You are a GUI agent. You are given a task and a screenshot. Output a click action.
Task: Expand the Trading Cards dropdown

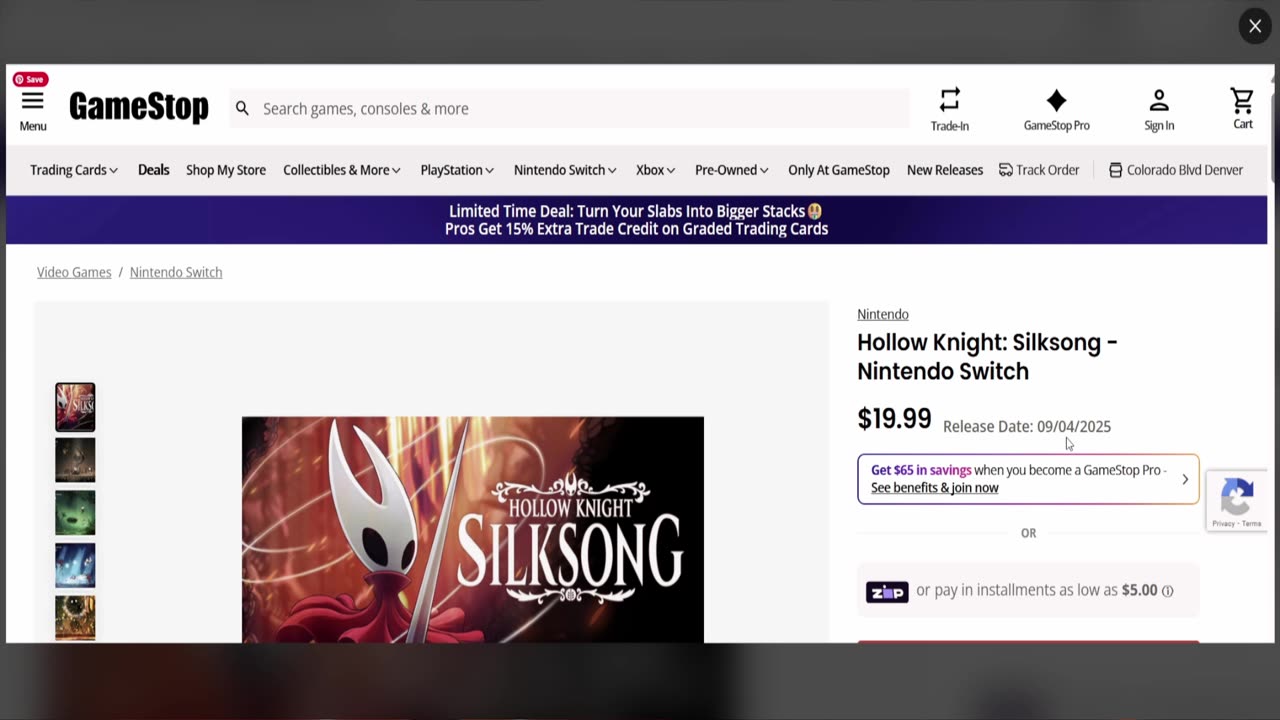pos(74,170)
